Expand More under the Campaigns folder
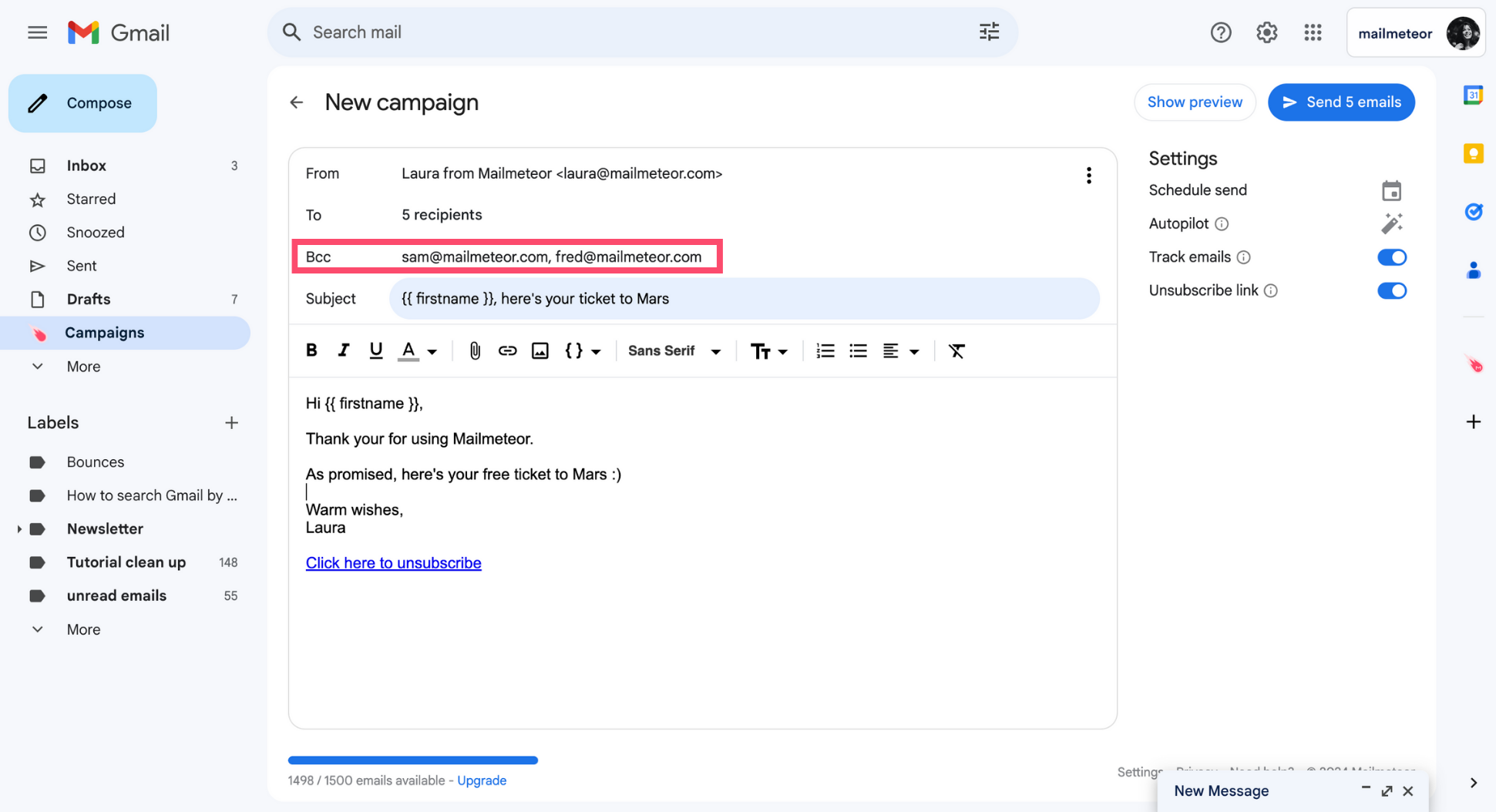The image size is (1496, 812). [83, 367]
